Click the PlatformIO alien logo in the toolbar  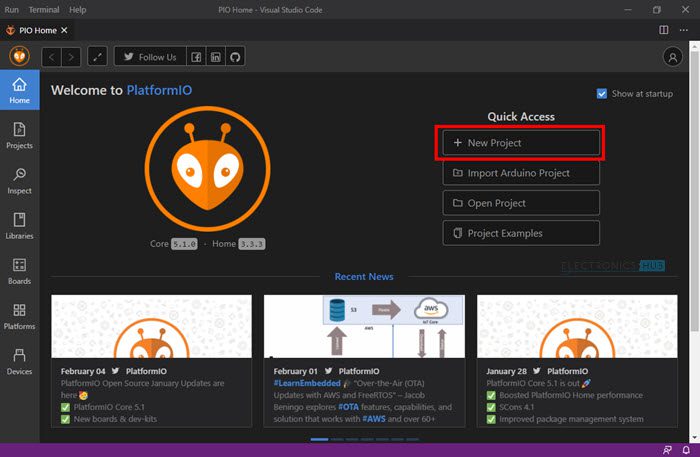[x=20, y=57]
